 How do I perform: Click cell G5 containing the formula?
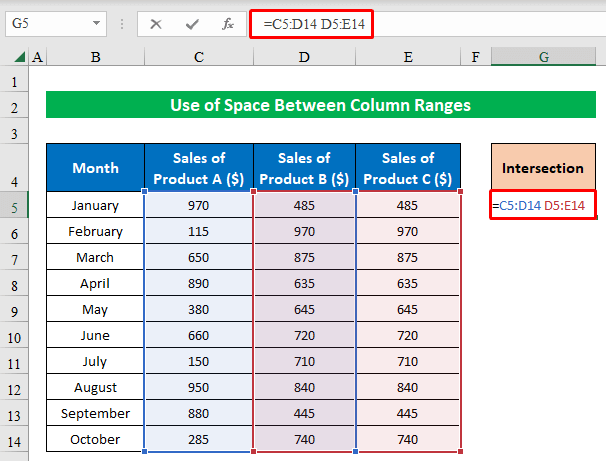[543, 206]
